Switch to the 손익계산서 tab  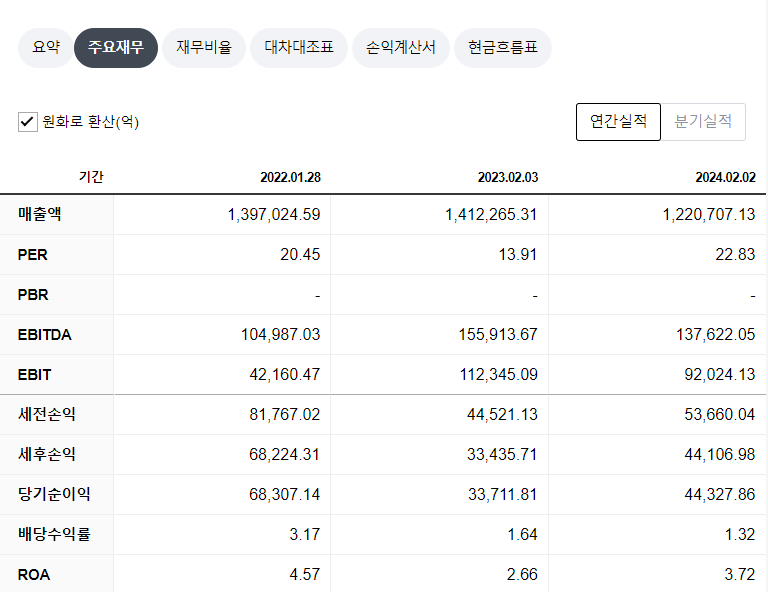coord(401,47)
